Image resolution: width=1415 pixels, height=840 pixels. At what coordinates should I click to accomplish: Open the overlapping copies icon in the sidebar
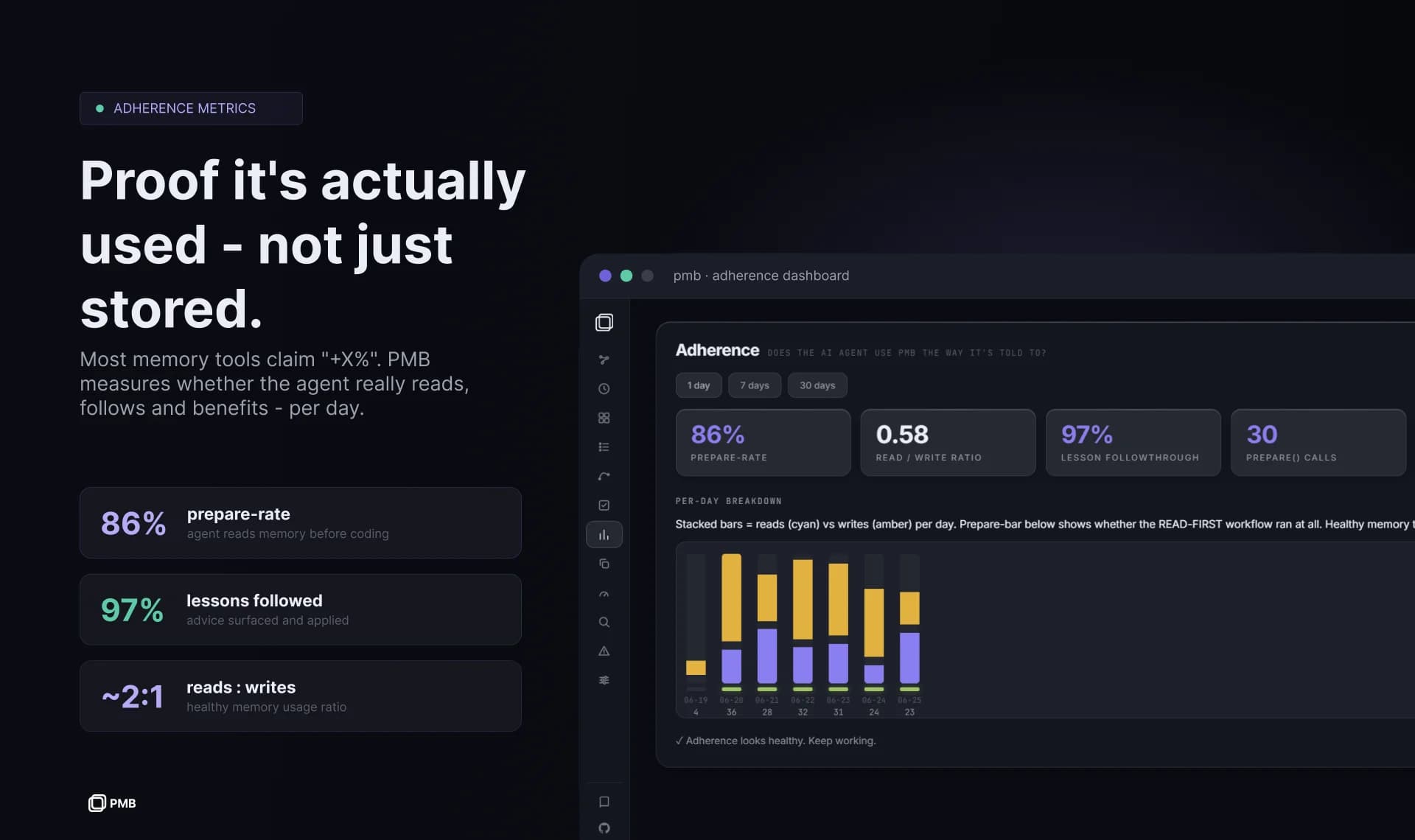[604, 564]
